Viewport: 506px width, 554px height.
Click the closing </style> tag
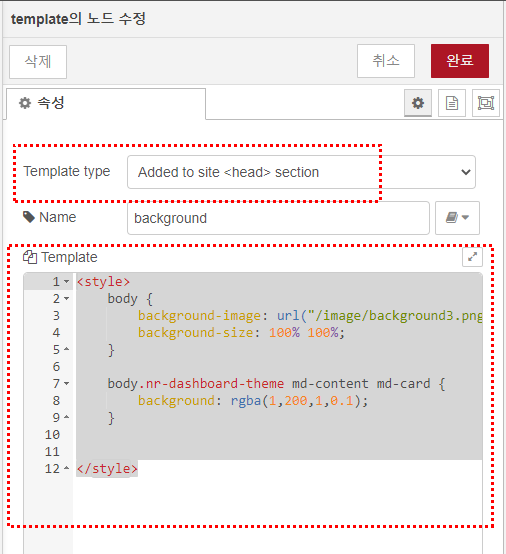tap(107, 468)
